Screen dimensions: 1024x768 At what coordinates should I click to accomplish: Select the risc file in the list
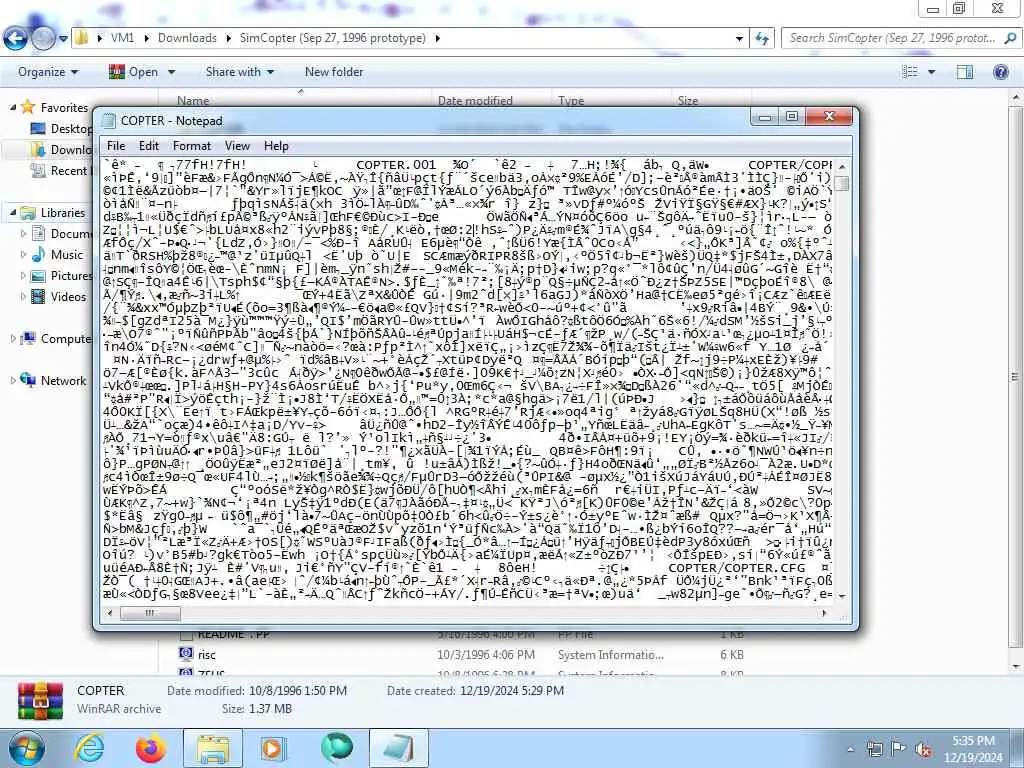pyautogui.click(x=206, y=654)
